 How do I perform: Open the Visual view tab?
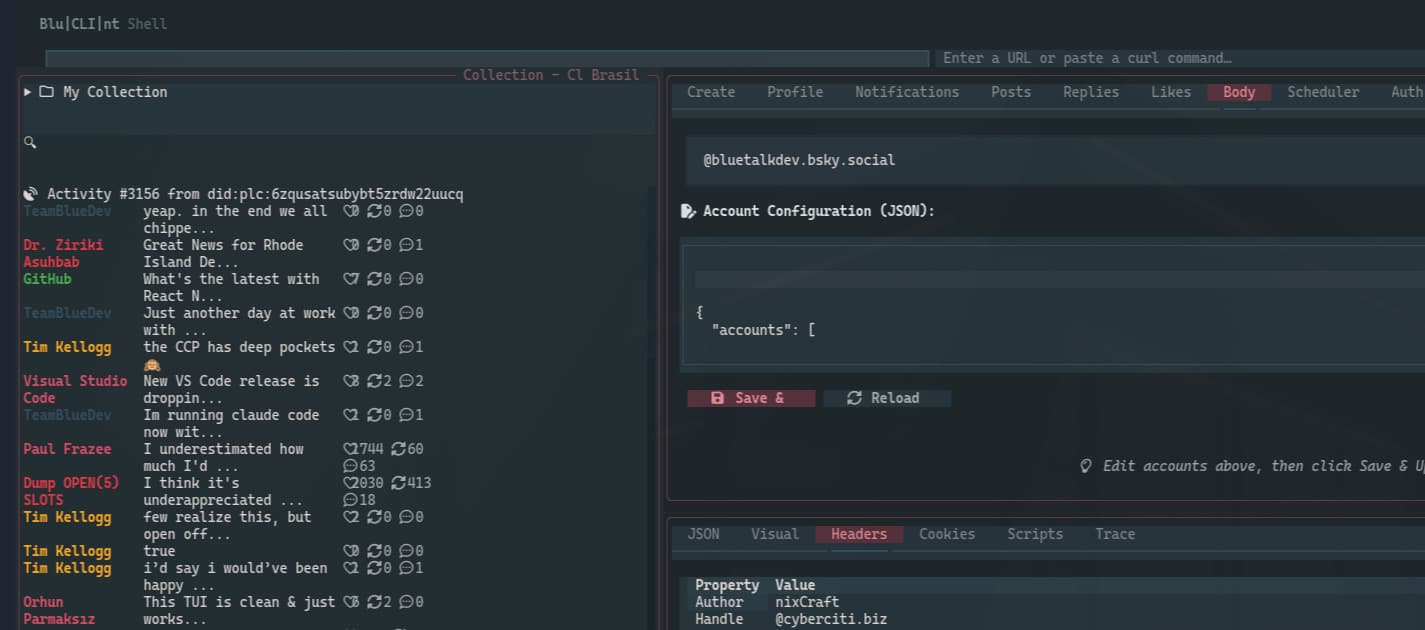774,534
